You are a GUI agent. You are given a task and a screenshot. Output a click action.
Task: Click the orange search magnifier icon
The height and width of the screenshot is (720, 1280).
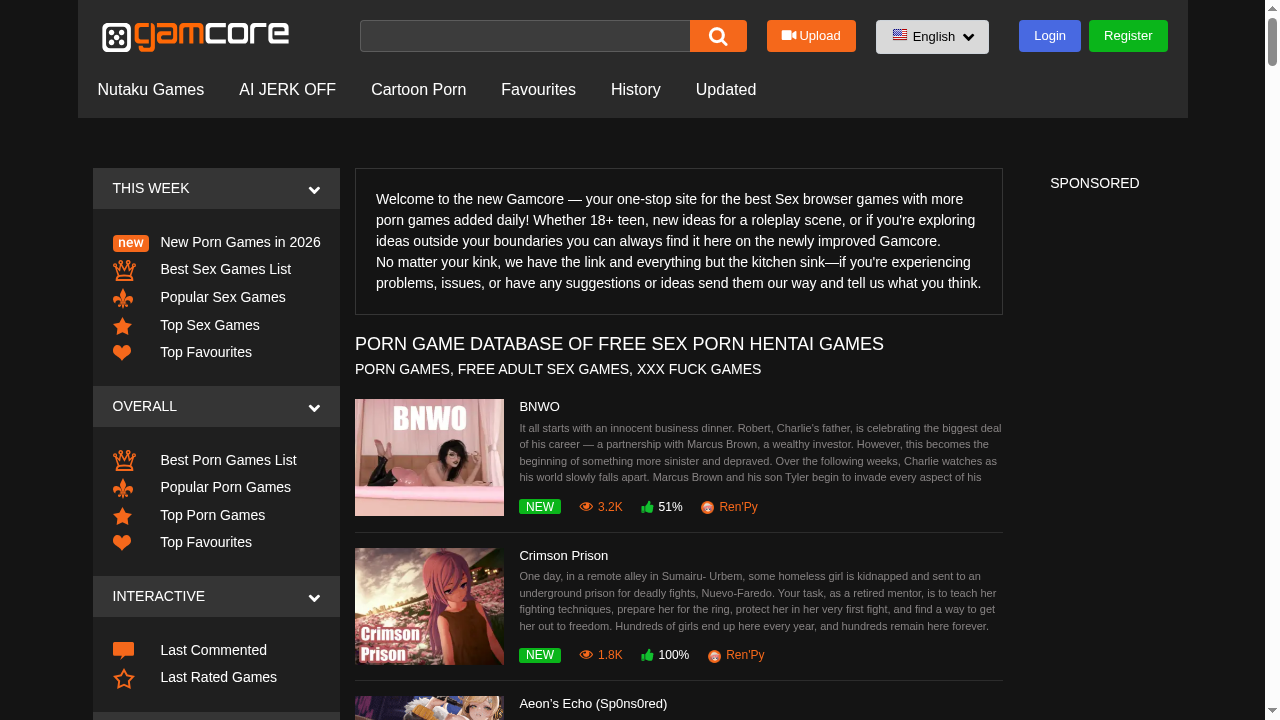(718, 36)
